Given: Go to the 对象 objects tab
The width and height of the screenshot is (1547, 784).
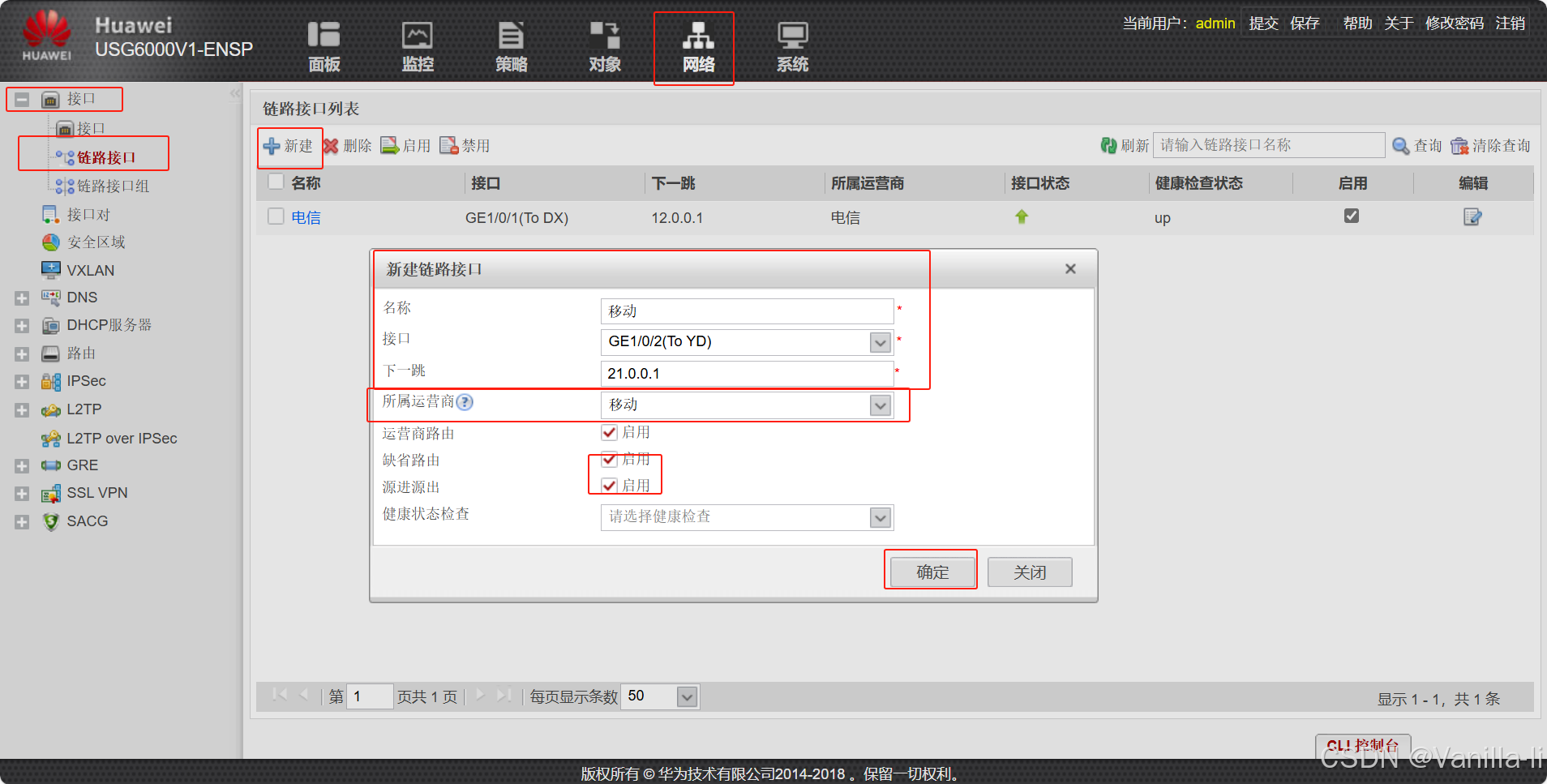Looking at the screenshot, I should click(605, 47).
